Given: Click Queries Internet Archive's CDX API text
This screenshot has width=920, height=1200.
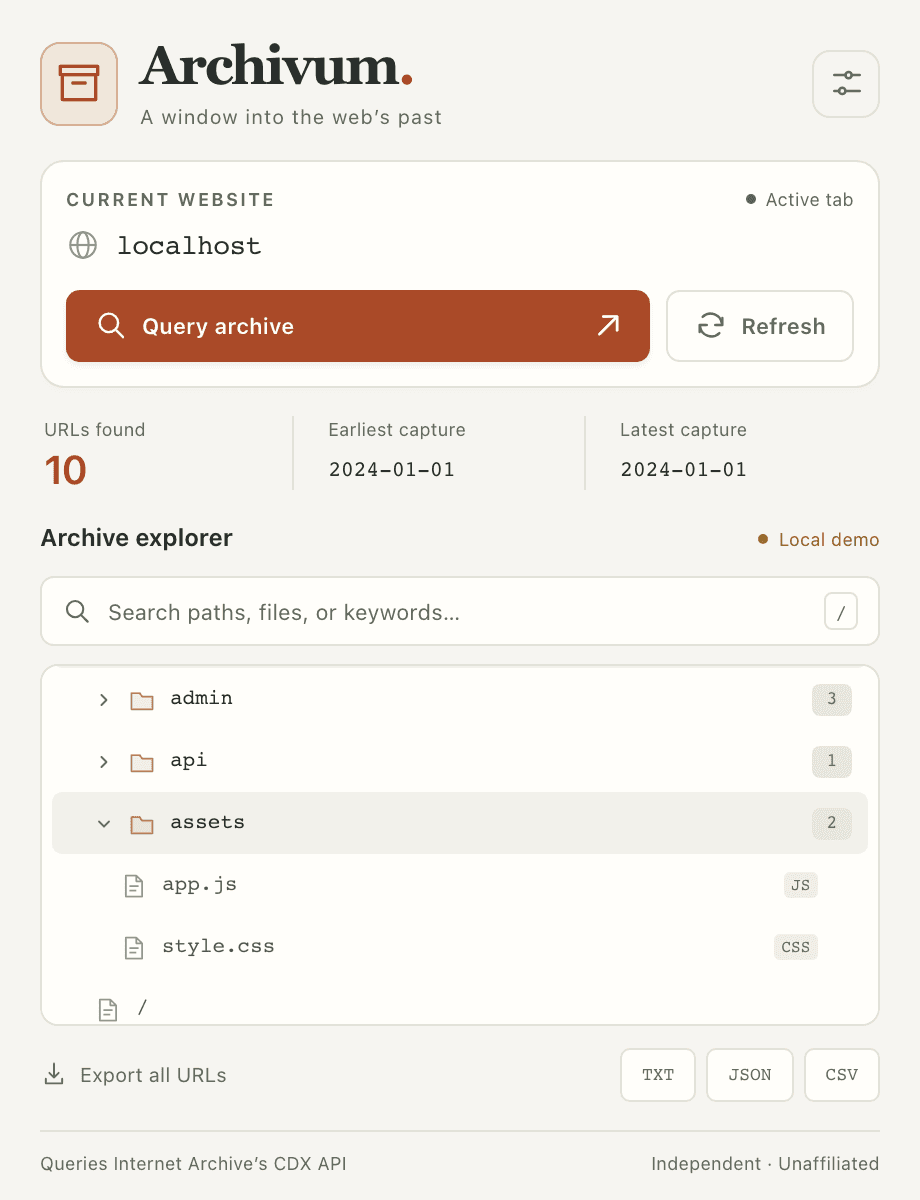Looking at the screenshot, I should point(194,1164).
